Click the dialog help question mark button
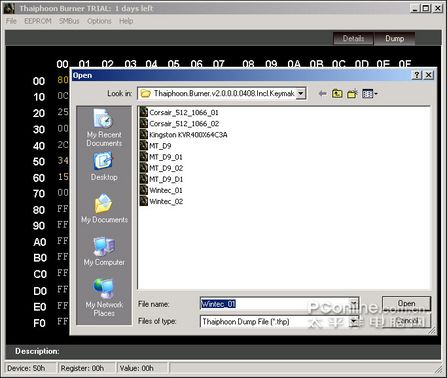The height and width of the screenshot is (378, 447). point(417,75)
